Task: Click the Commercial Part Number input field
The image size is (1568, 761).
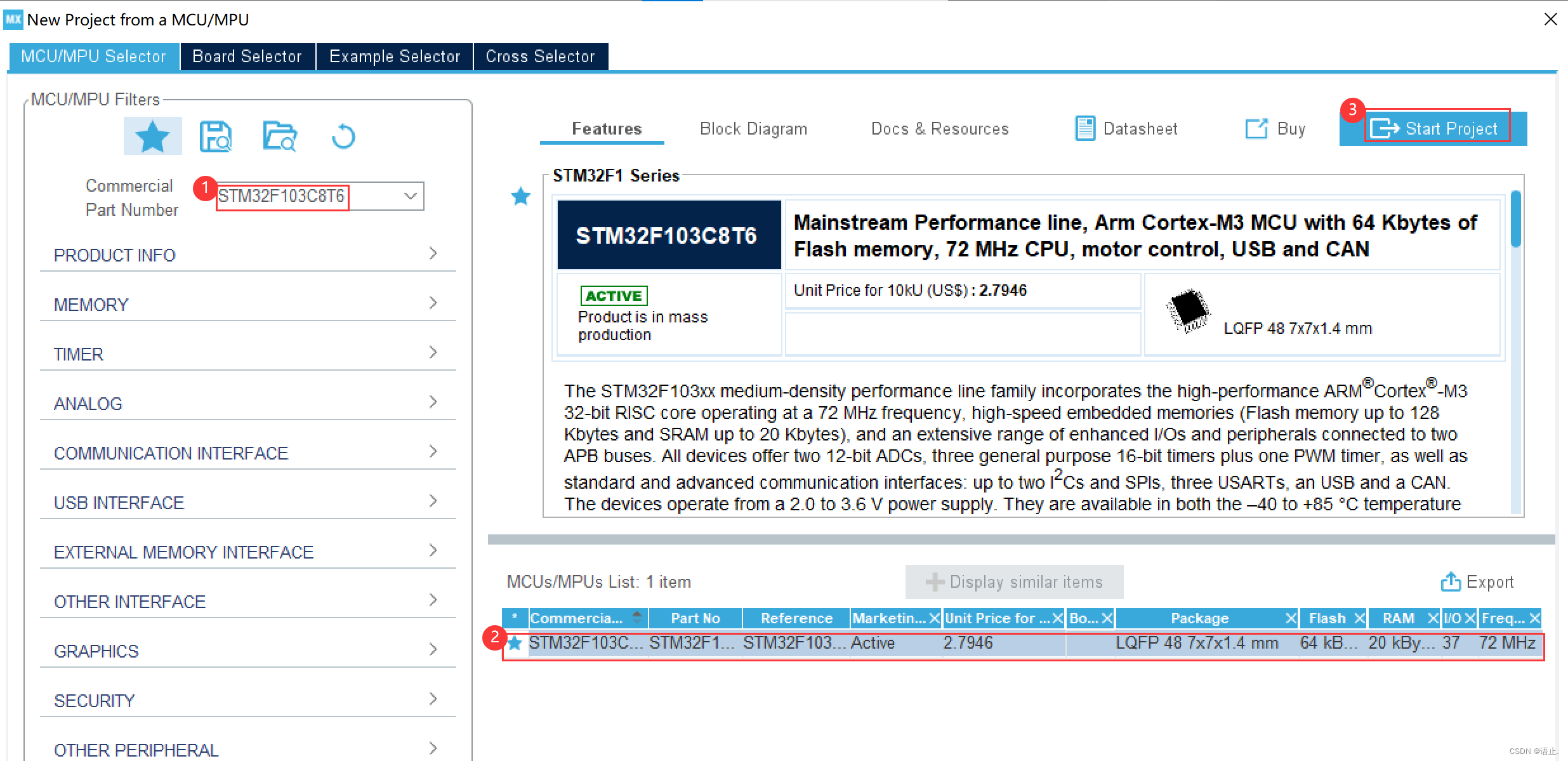Action: [282, 196]
